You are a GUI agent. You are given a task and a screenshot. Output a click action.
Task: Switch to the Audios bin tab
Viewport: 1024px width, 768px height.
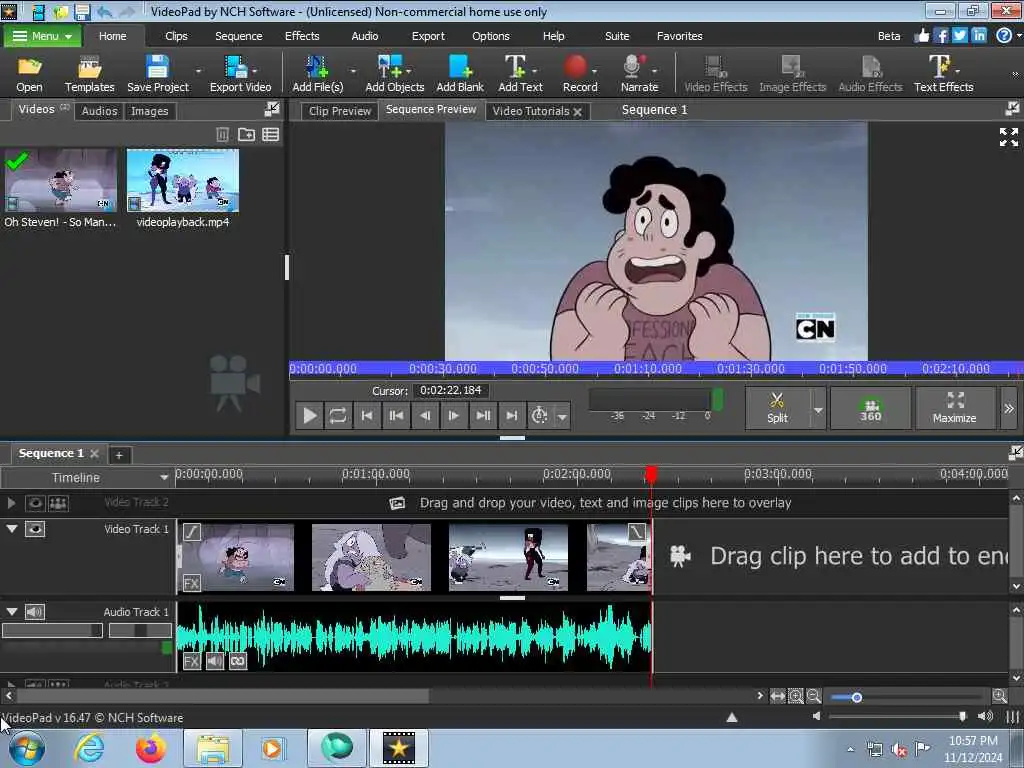pos(99,111)
